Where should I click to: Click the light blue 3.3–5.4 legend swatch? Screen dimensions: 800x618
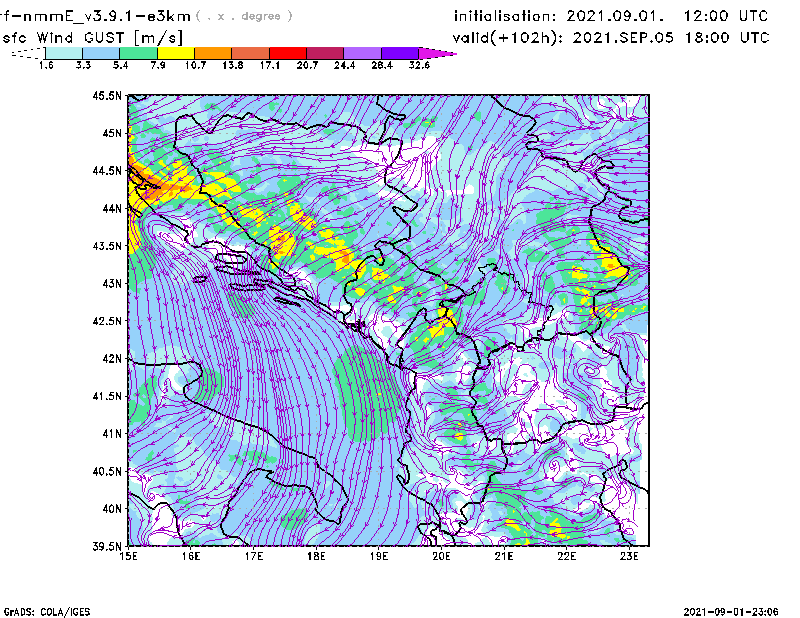[x=101, y=53]
